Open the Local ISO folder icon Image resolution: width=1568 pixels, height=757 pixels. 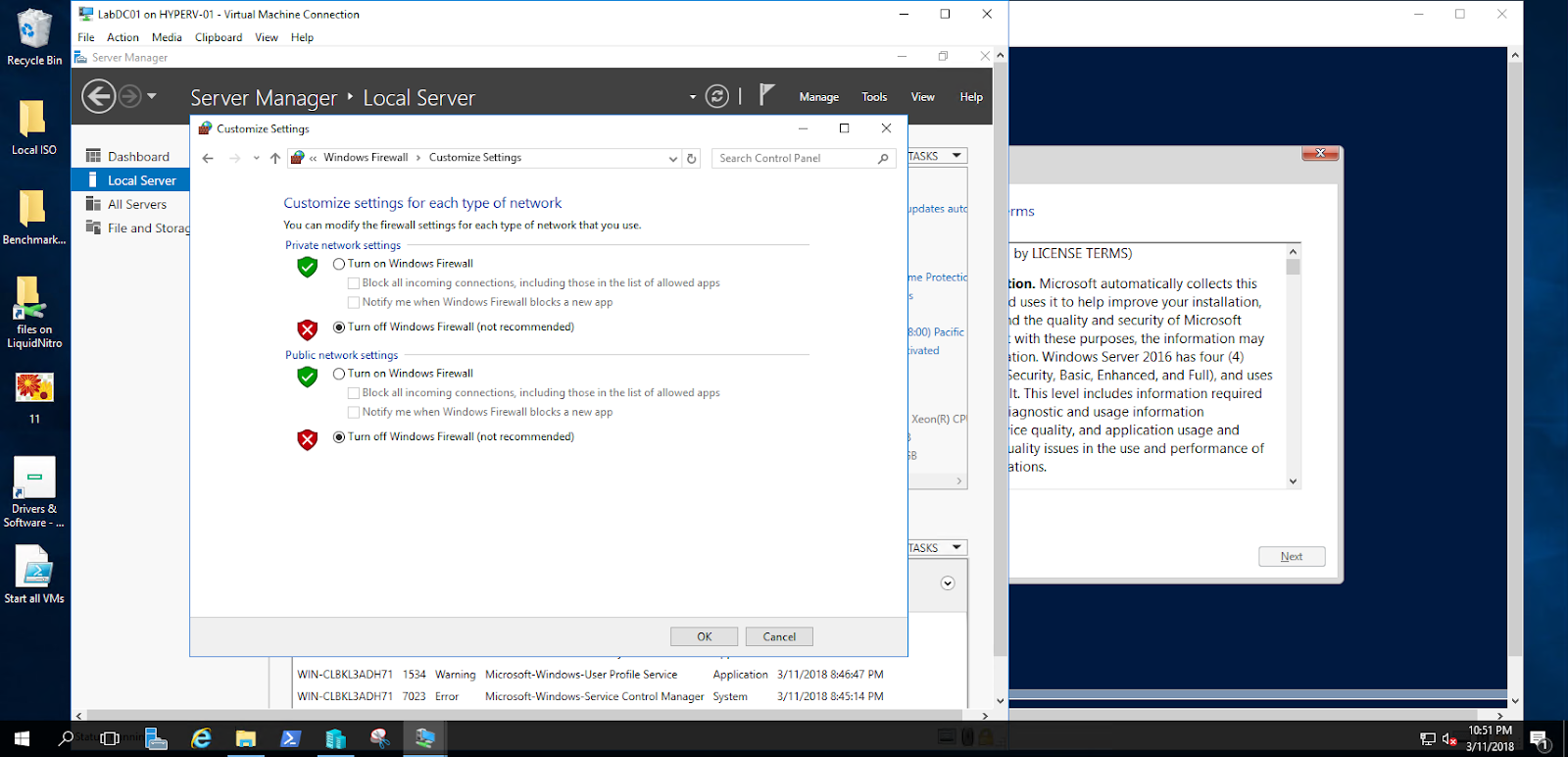click(34, 127)
